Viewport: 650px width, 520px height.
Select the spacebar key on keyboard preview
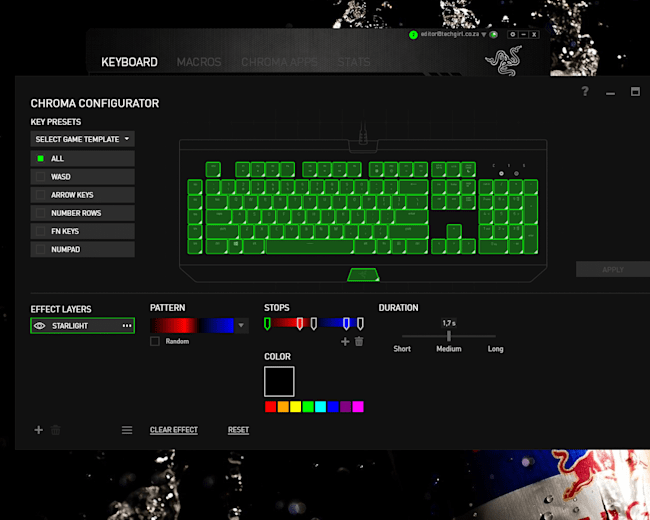click(310, 246)
